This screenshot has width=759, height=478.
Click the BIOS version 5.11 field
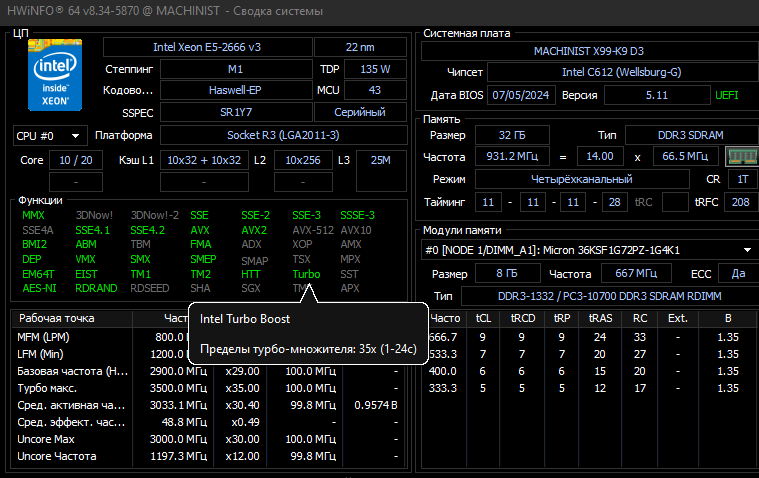(x=657, y=95)
